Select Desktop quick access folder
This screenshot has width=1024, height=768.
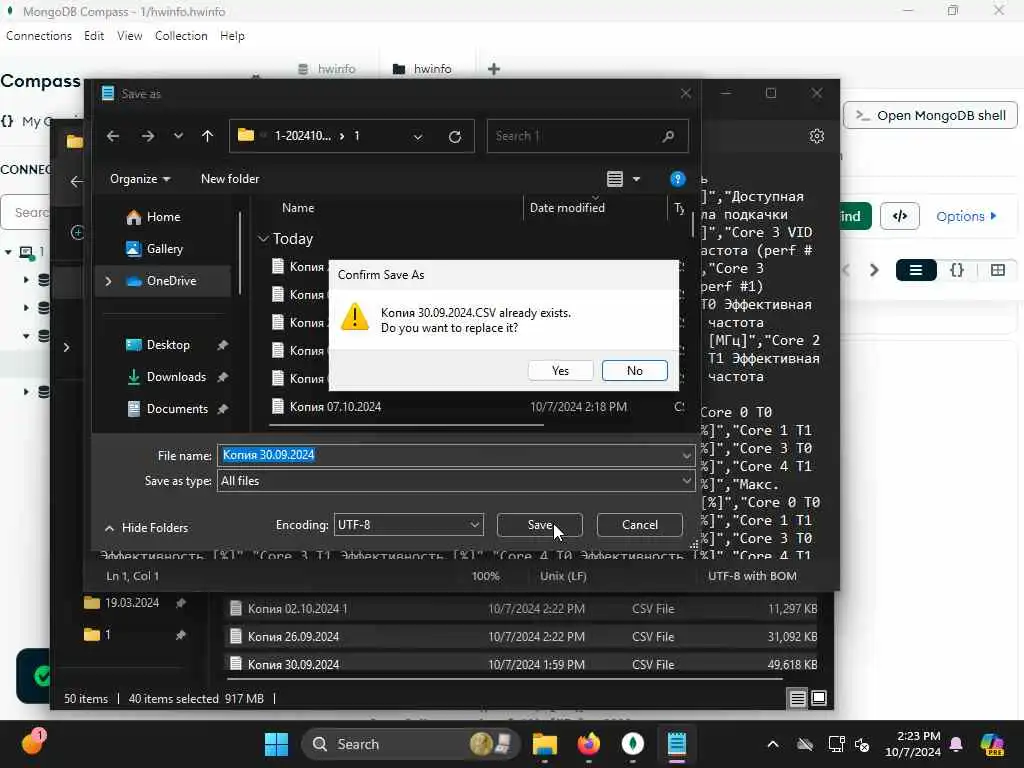pyautogui.click(x=168, y=345)
